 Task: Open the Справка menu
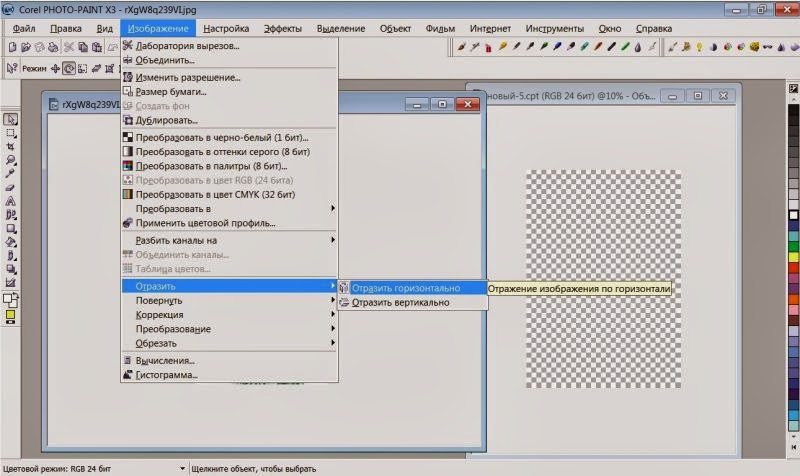tap(654, 29)
